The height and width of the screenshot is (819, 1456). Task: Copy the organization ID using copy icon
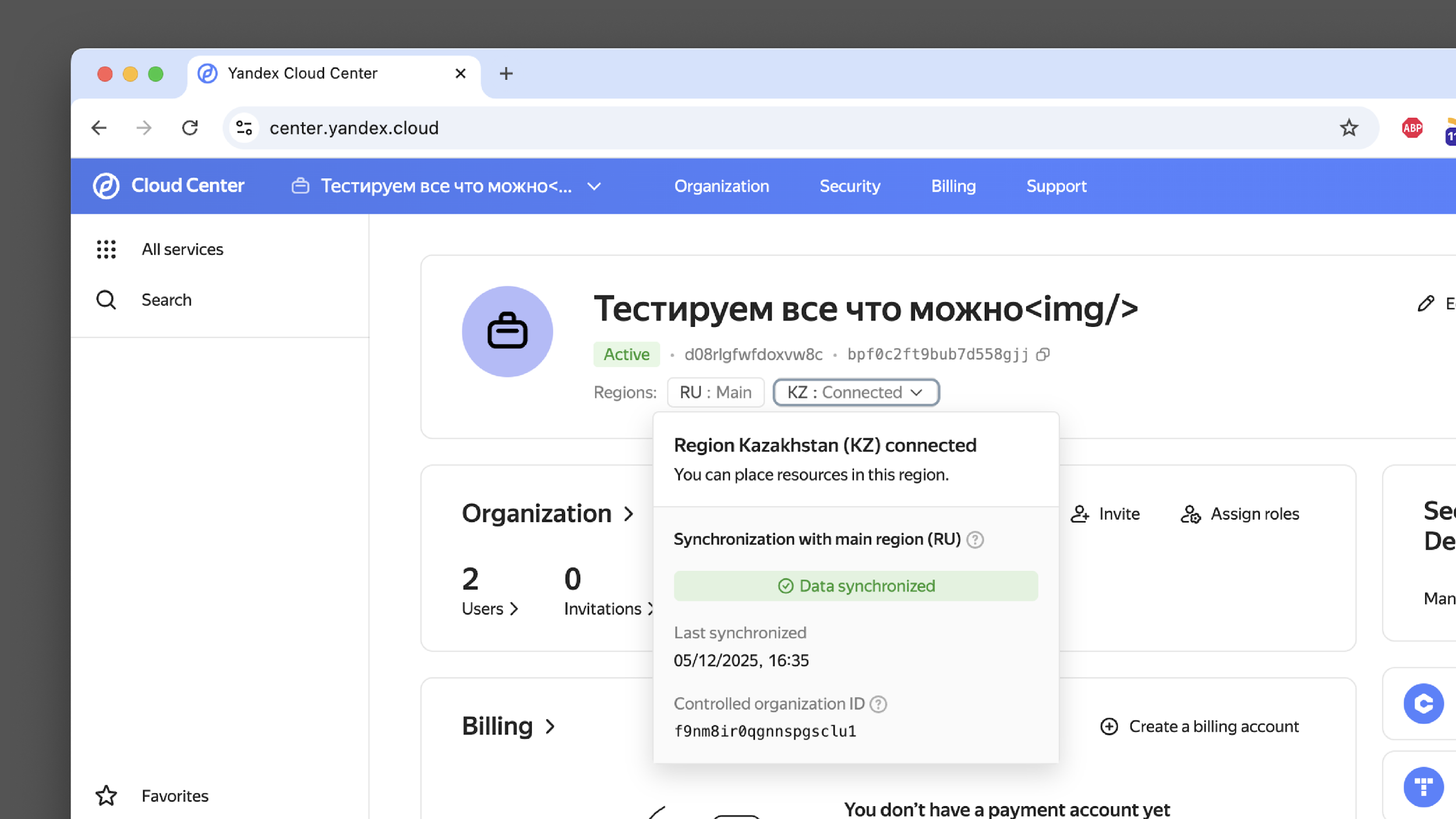pos(1043,354)
